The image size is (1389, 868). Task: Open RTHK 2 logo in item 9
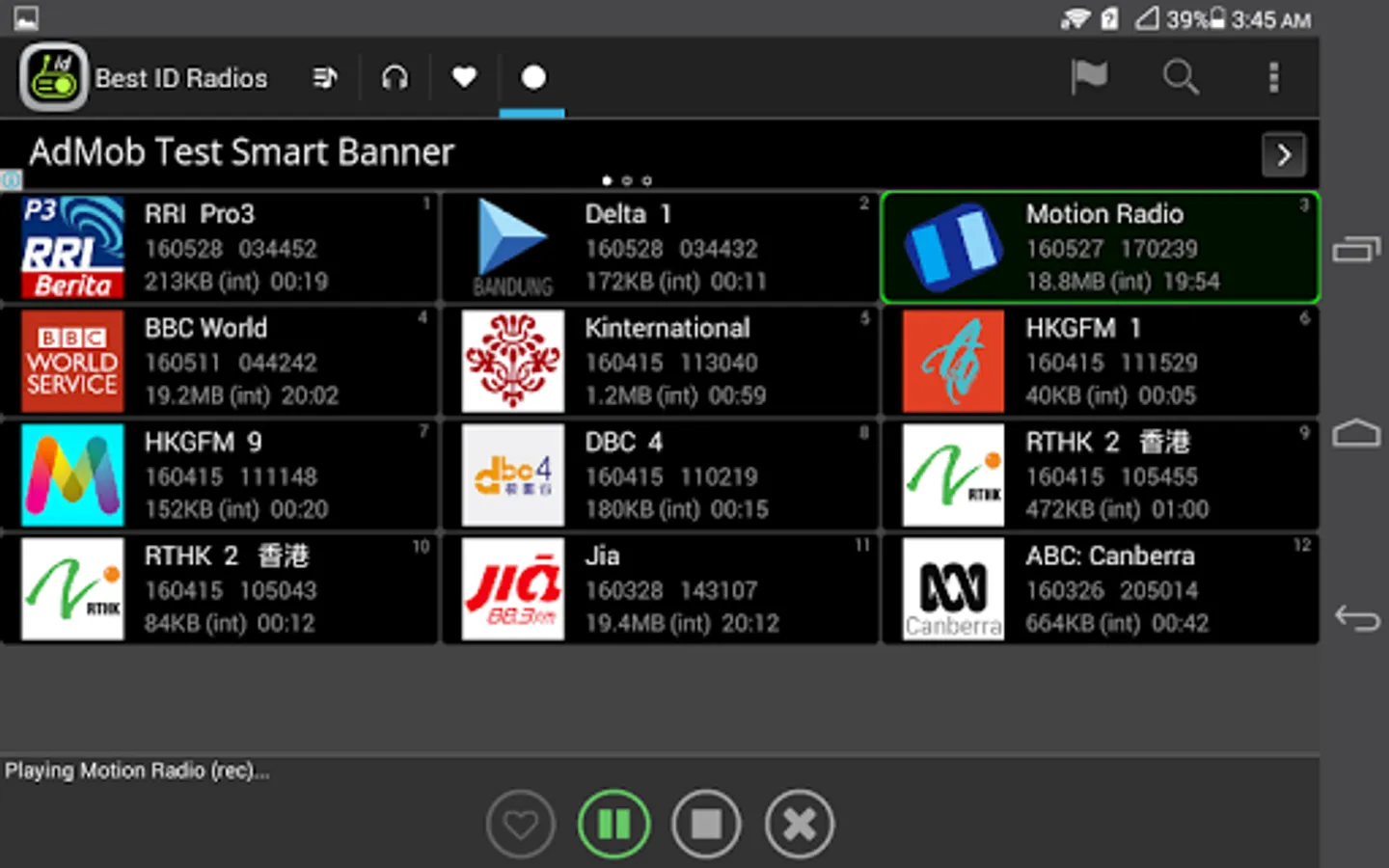(x=953, y=475)
